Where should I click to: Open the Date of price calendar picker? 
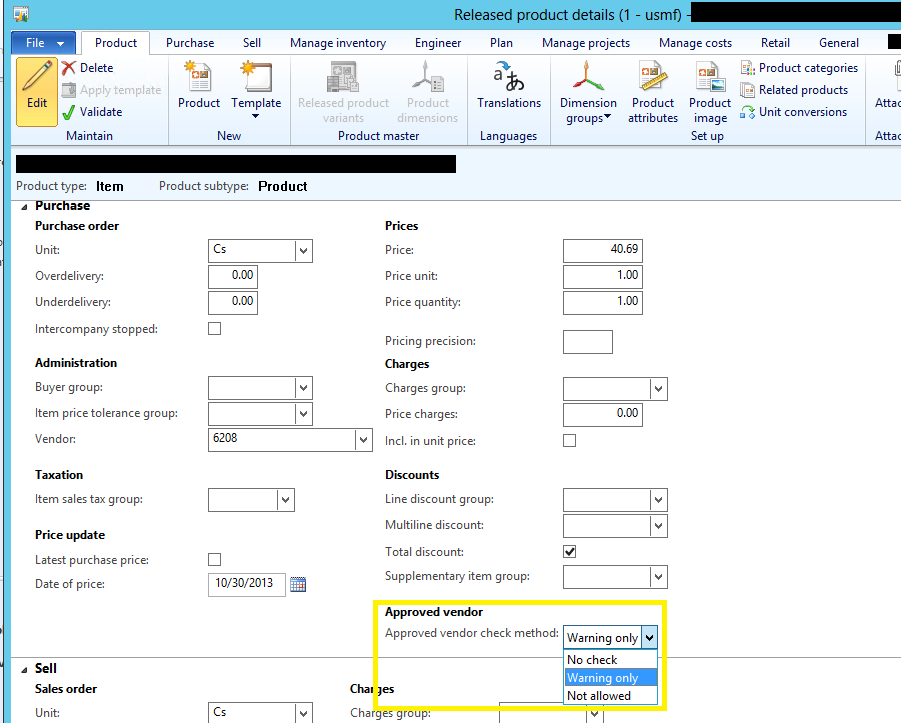pos(297,583)
